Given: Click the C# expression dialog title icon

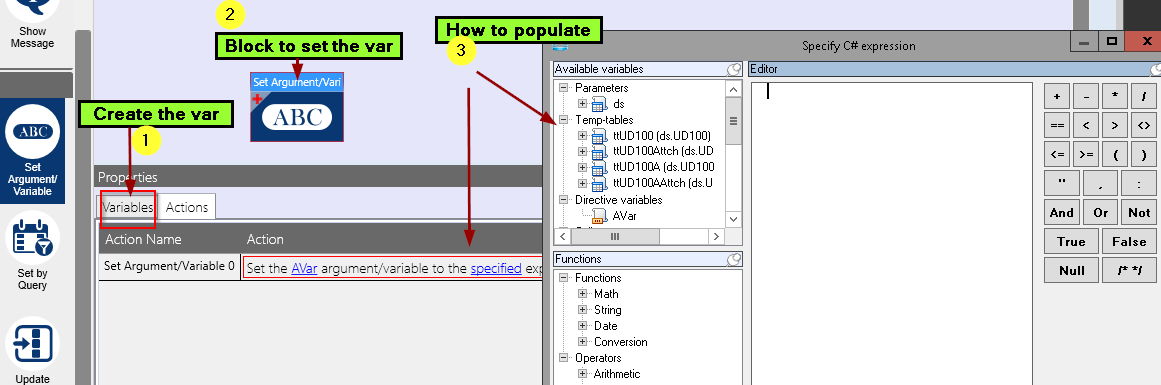Looking at the screenshot, I should (x=561, y=47).
